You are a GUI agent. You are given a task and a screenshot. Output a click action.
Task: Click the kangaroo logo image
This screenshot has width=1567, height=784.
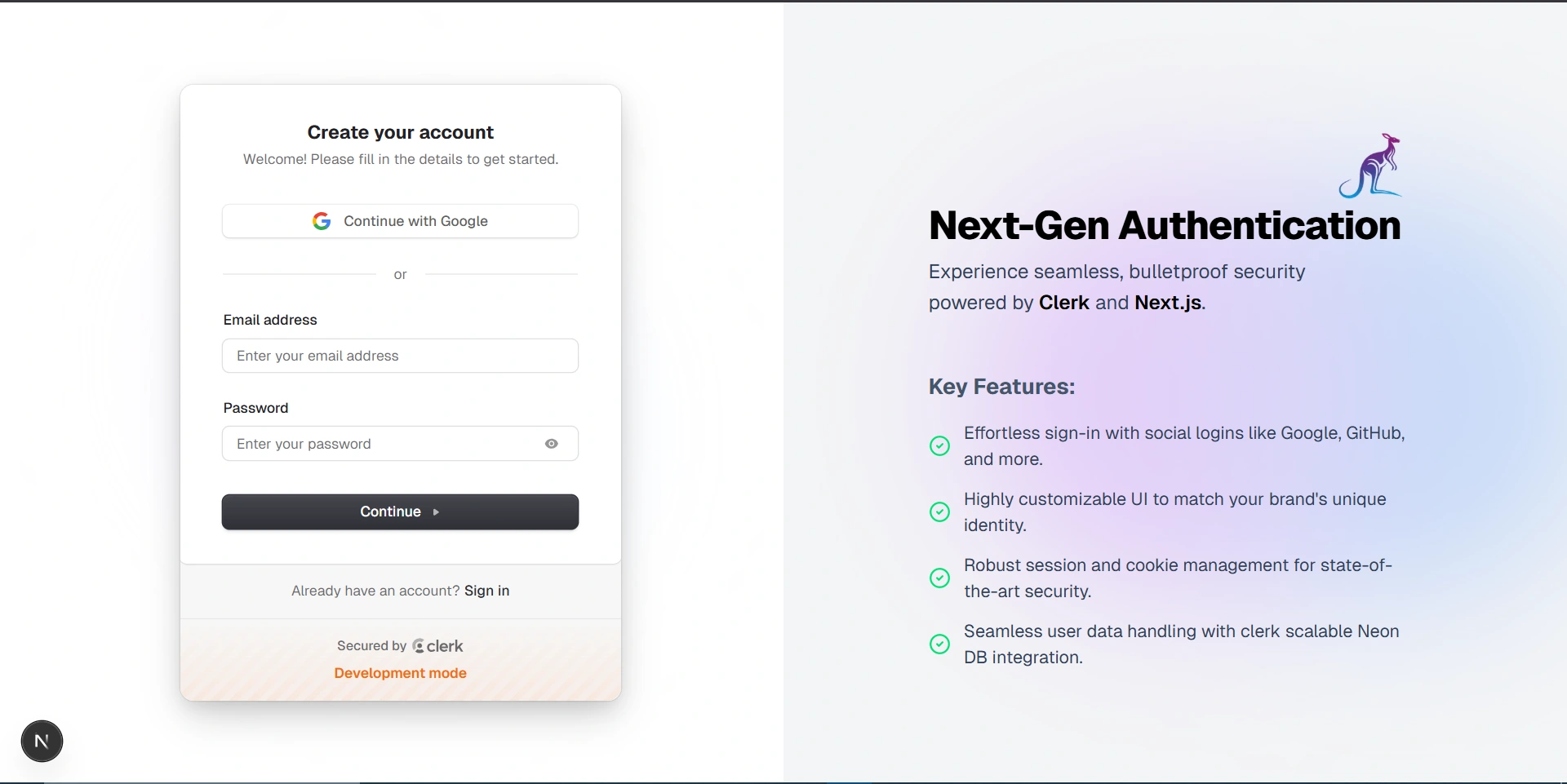[x=1370, y=166]
